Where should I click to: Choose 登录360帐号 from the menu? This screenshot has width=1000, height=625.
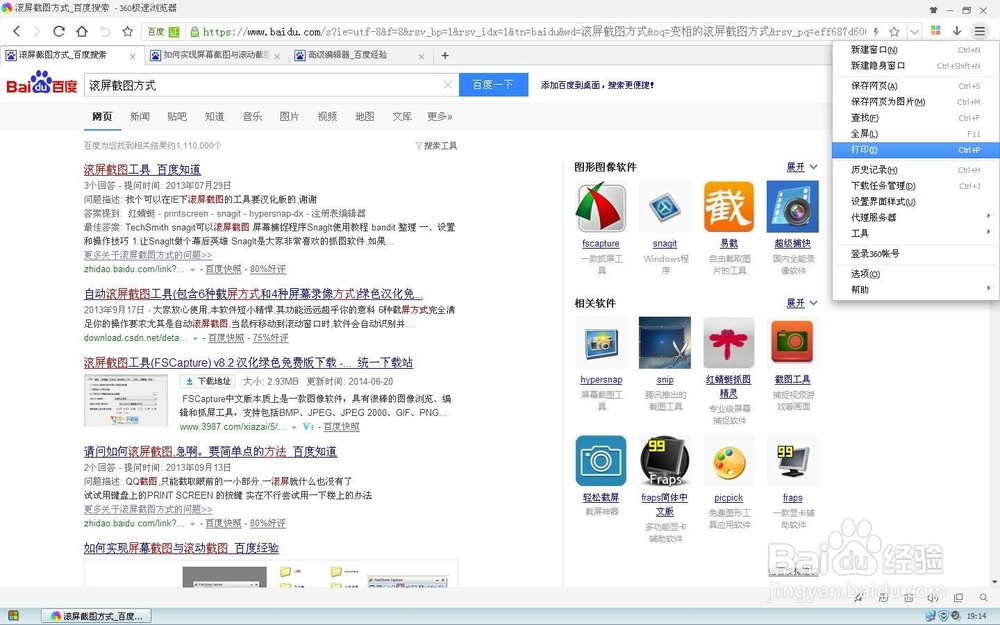pos(916,253)
